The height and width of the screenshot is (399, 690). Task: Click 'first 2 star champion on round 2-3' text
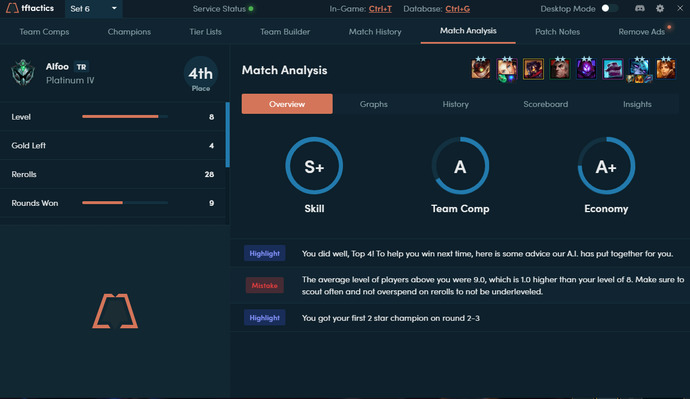(x=391, y=318)
